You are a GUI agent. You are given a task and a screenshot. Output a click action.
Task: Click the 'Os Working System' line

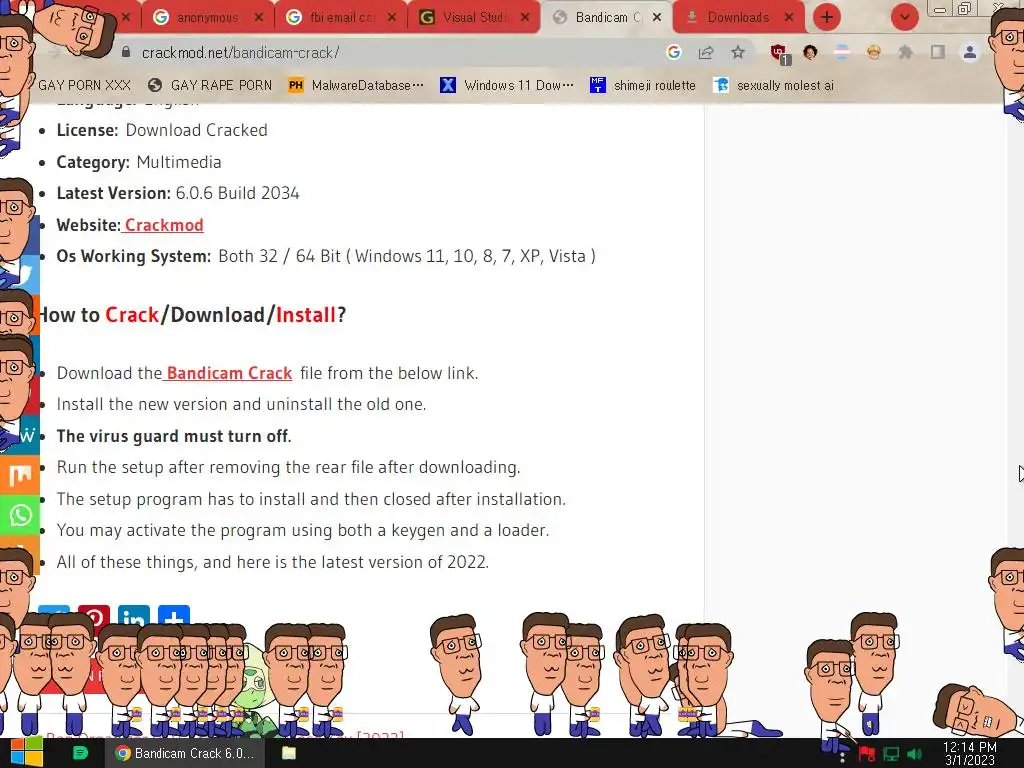326,256
